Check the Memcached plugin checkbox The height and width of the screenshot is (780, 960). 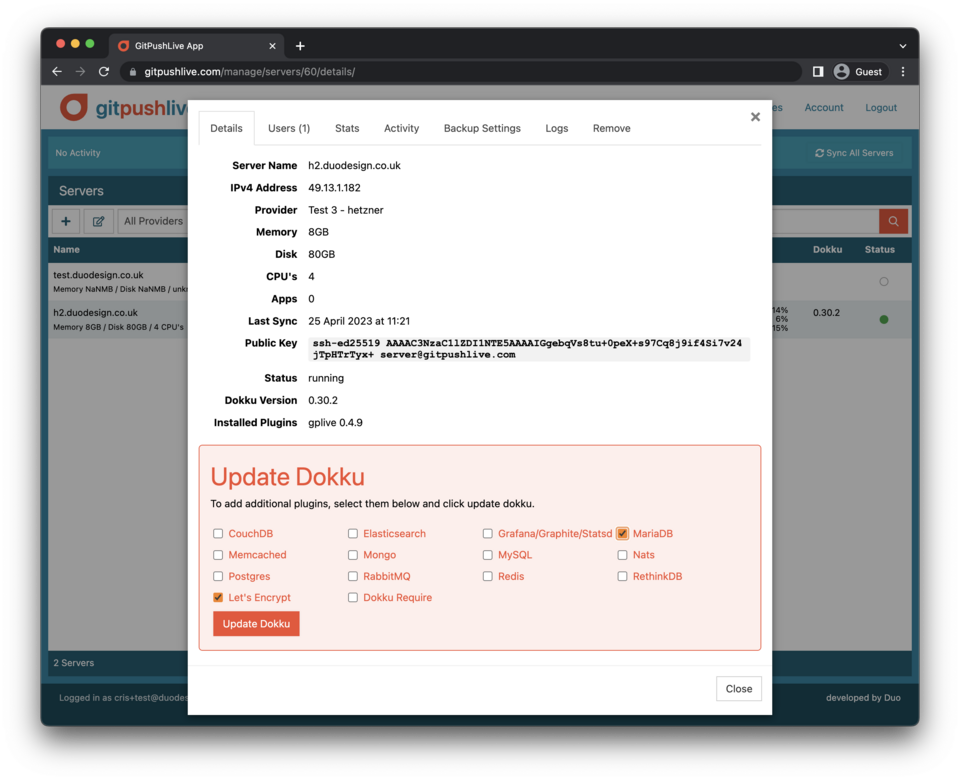coord(218,555)
